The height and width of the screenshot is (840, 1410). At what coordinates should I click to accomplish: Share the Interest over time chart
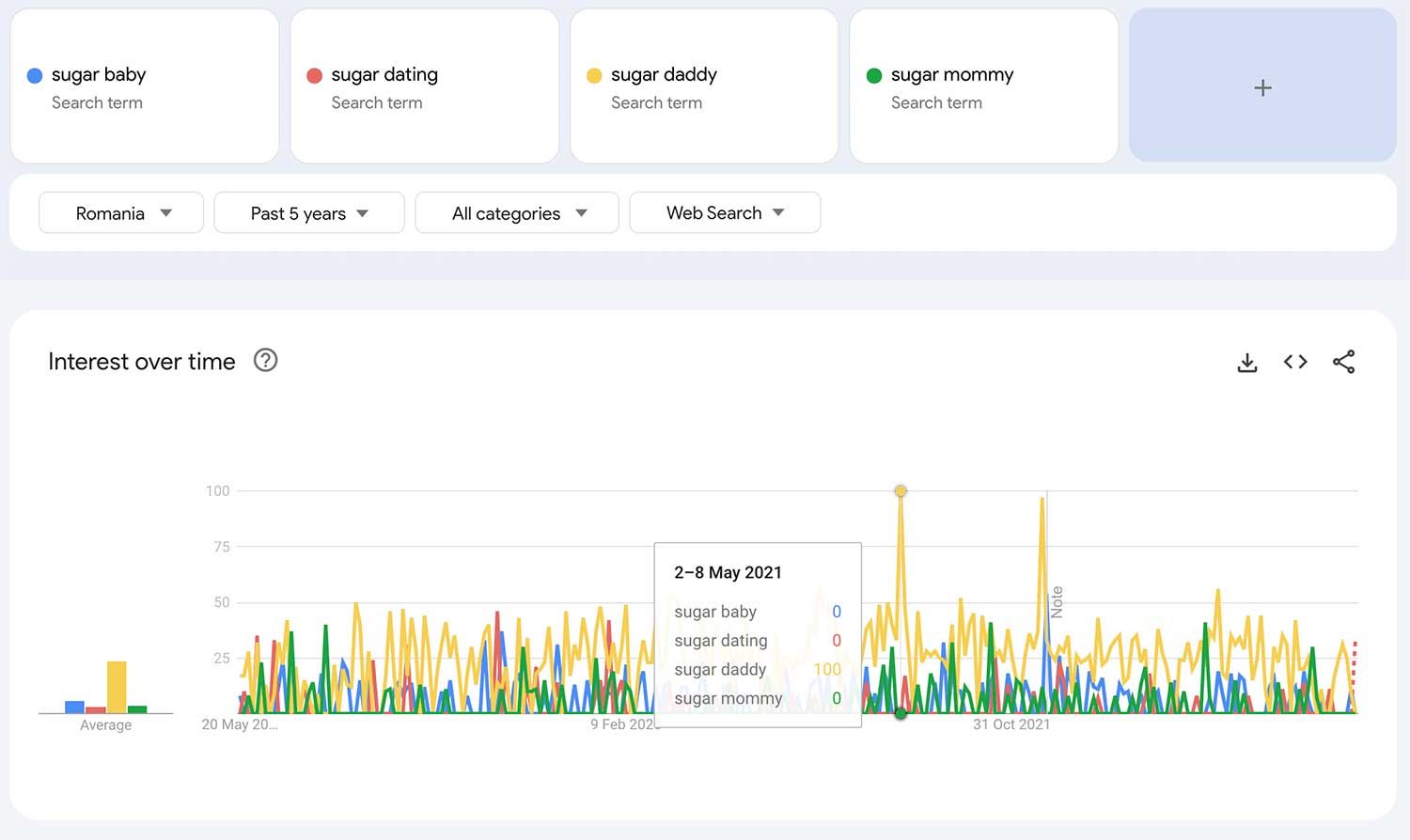click(1344, 362)
